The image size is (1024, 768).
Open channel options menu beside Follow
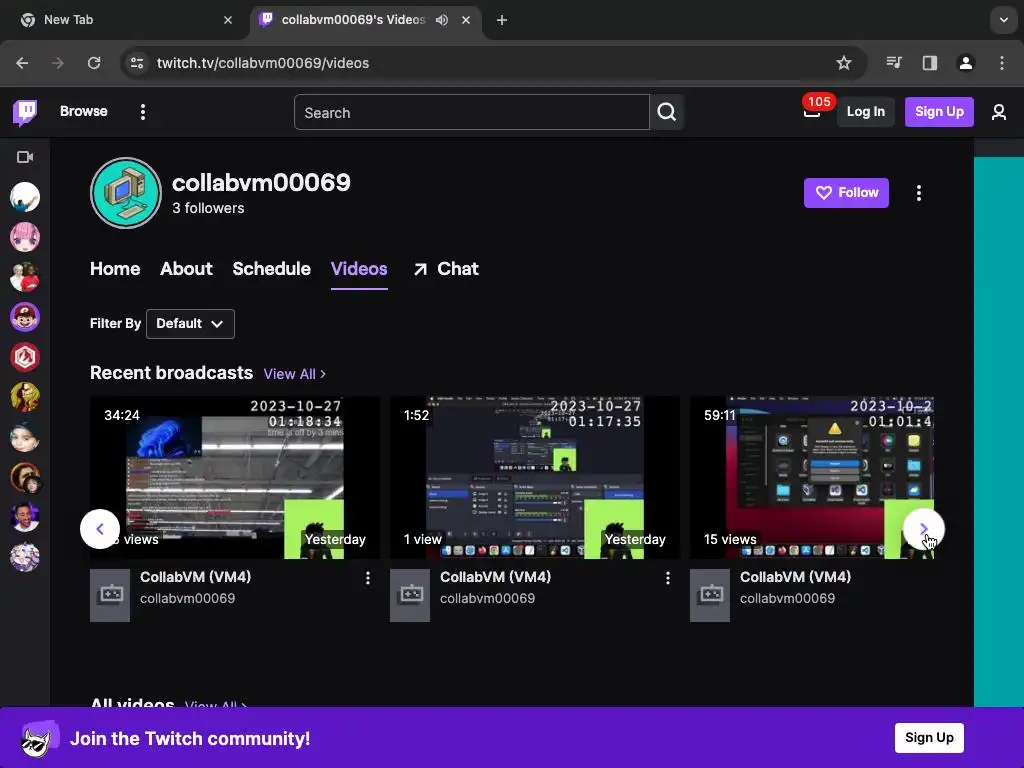pyautogui.click(x=918, y=193)
